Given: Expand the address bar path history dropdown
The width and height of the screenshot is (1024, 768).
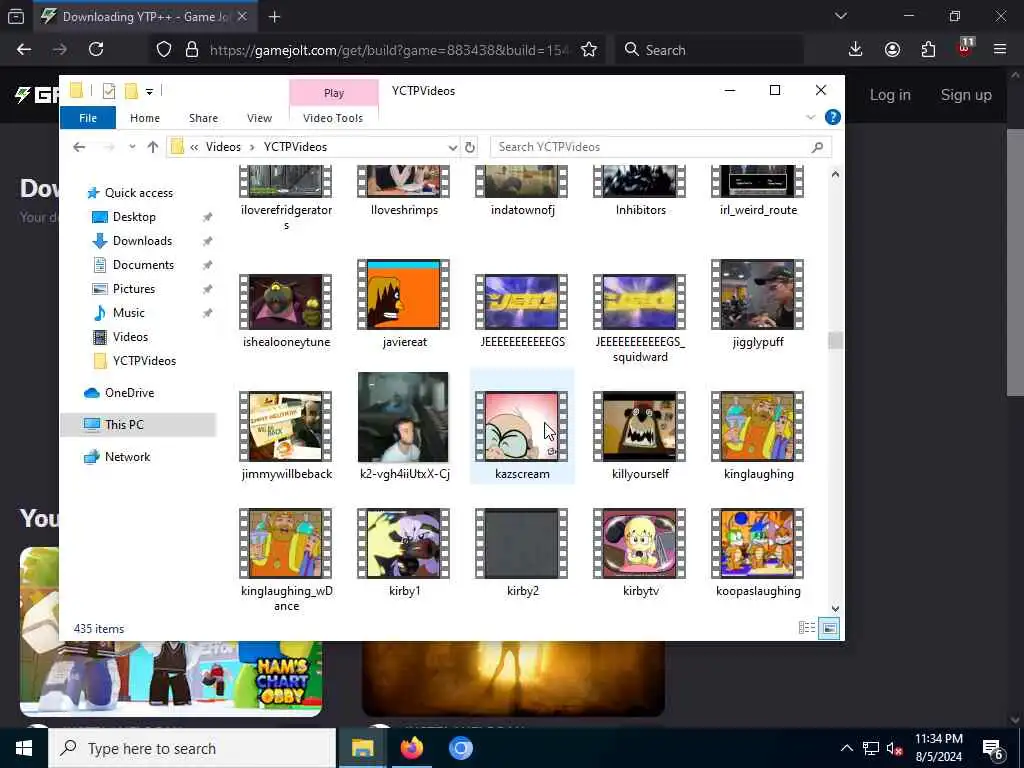Looking at the screenshot, I should coord(453,148).
